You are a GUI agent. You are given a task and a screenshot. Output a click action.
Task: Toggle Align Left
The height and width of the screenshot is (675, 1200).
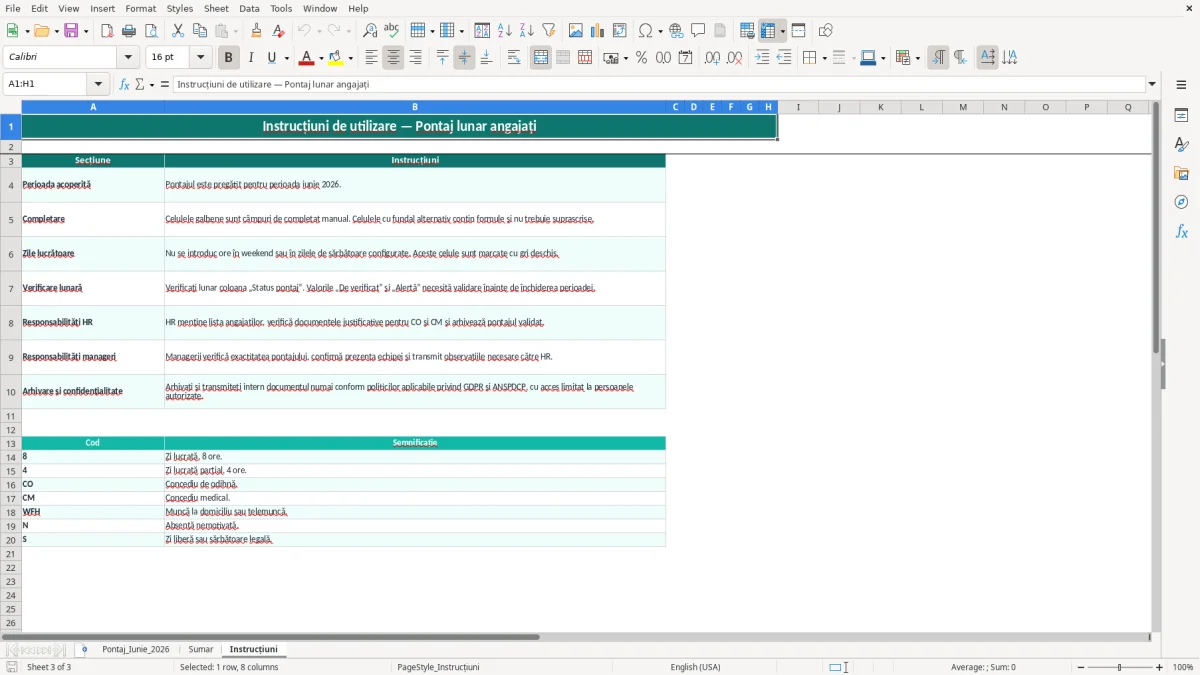click(x=371, y=58)
